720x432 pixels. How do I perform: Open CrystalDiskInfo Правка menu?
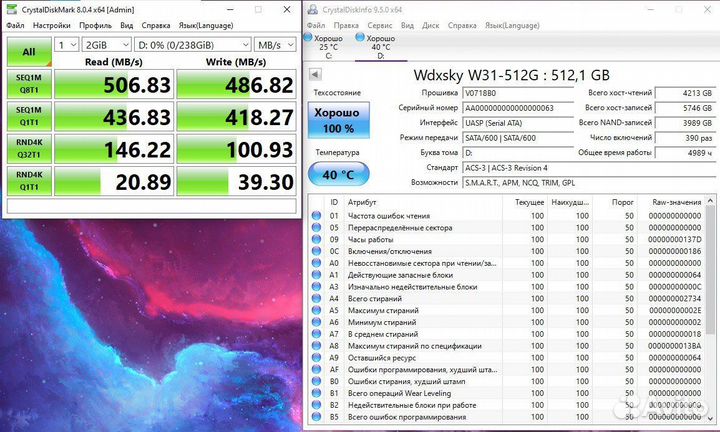click(x=346, y=25)
